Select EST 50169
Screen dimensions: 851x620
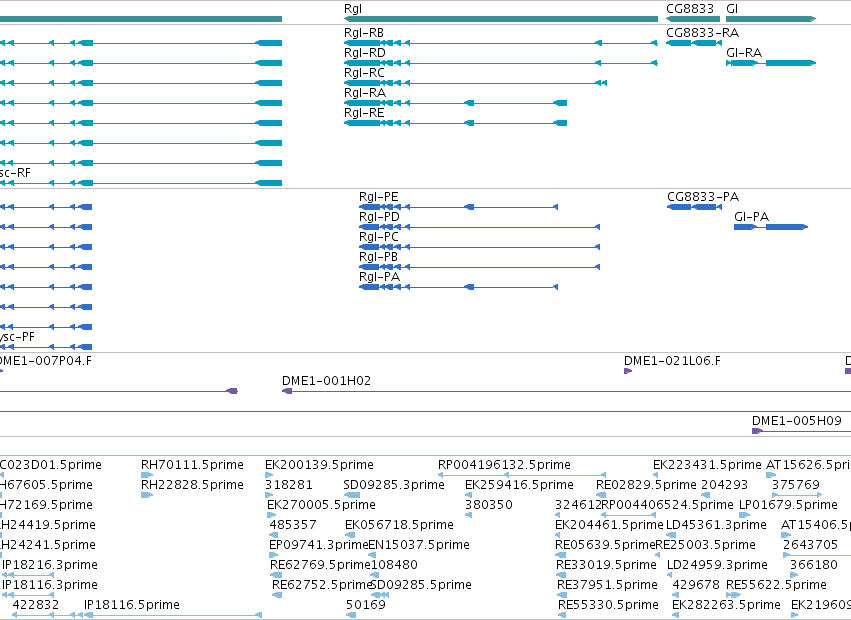pos(351,615)
